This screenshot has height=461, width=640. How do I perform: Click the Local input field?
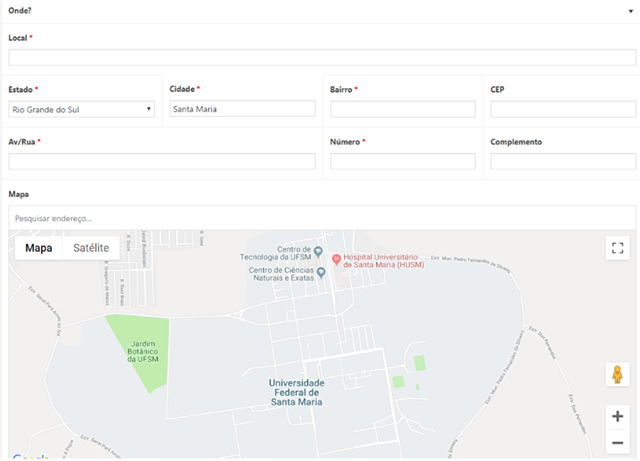coord(321,57)
